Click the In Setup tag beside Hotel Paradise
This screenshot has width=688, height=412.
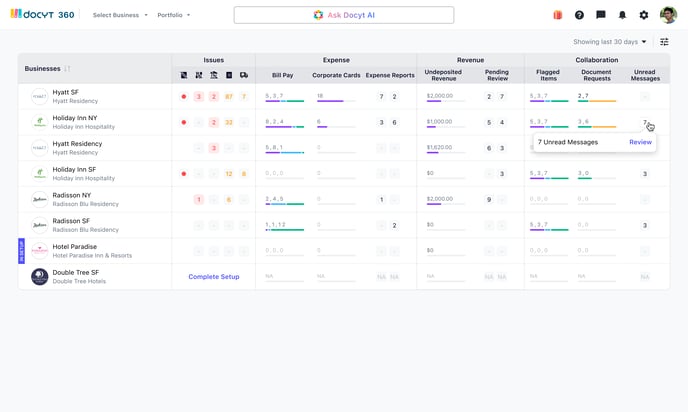[x=21, y=251]
